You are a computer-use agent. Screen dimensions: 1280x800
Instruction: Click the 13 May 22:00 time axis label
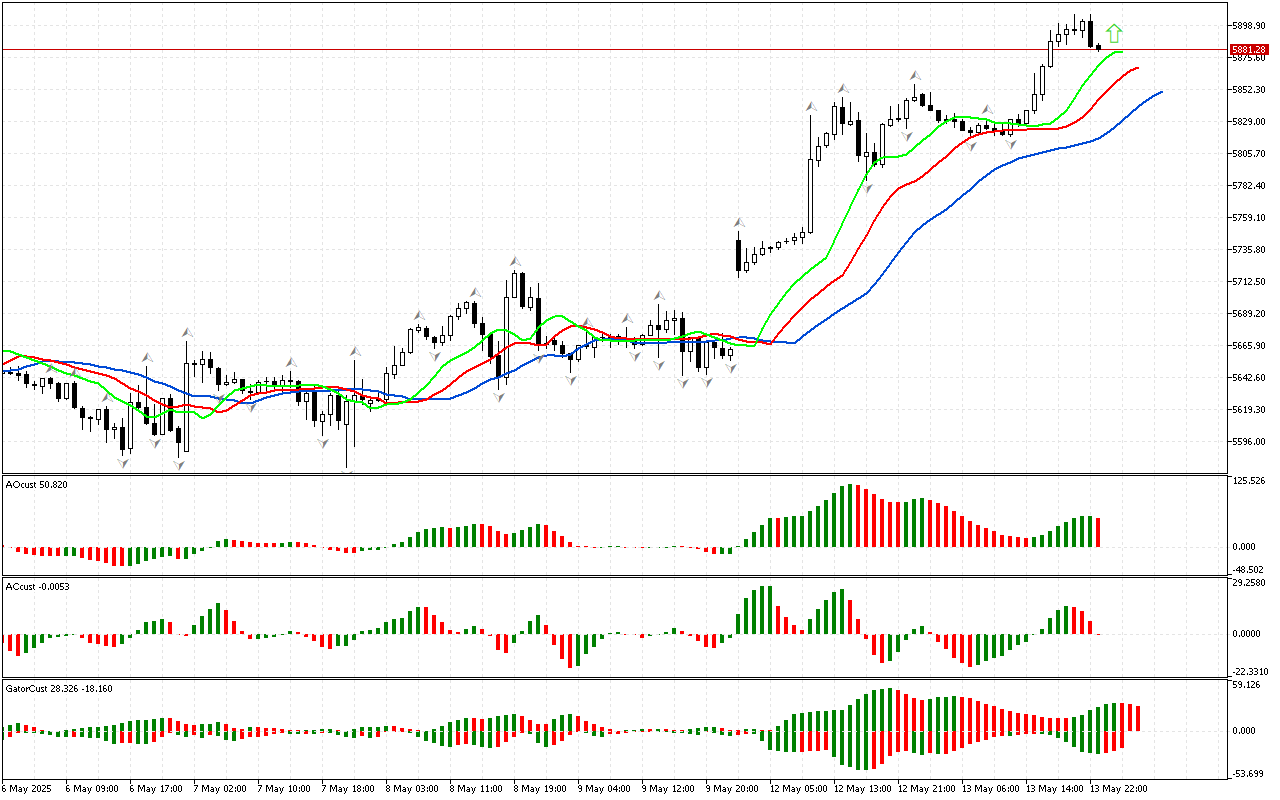pos(1118,788)
